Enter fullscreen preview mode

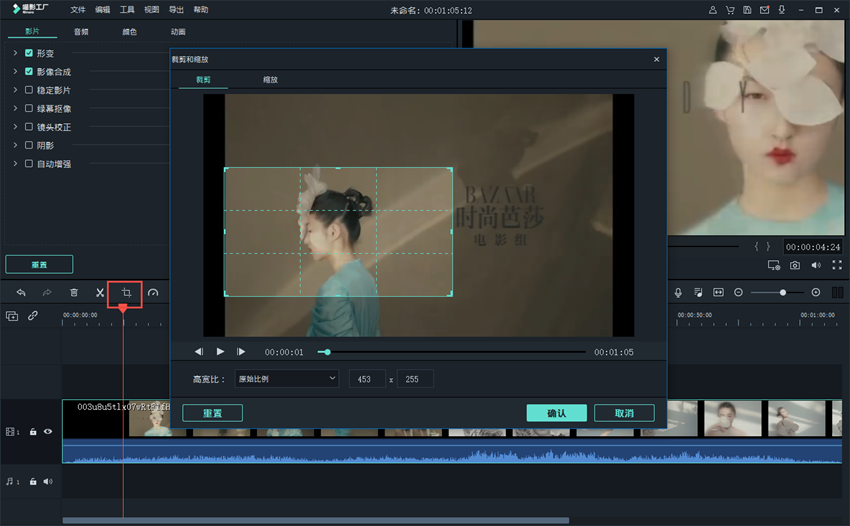836,265
